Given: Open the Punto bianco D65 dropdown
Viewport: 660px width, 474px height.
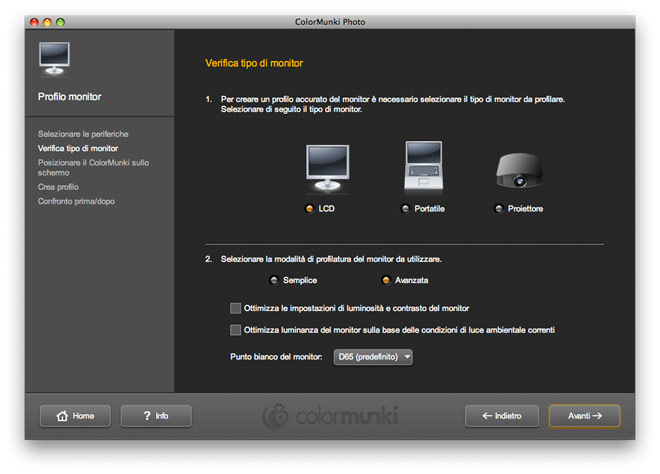Looking at the screenshot, I should [x=373, y=357].
